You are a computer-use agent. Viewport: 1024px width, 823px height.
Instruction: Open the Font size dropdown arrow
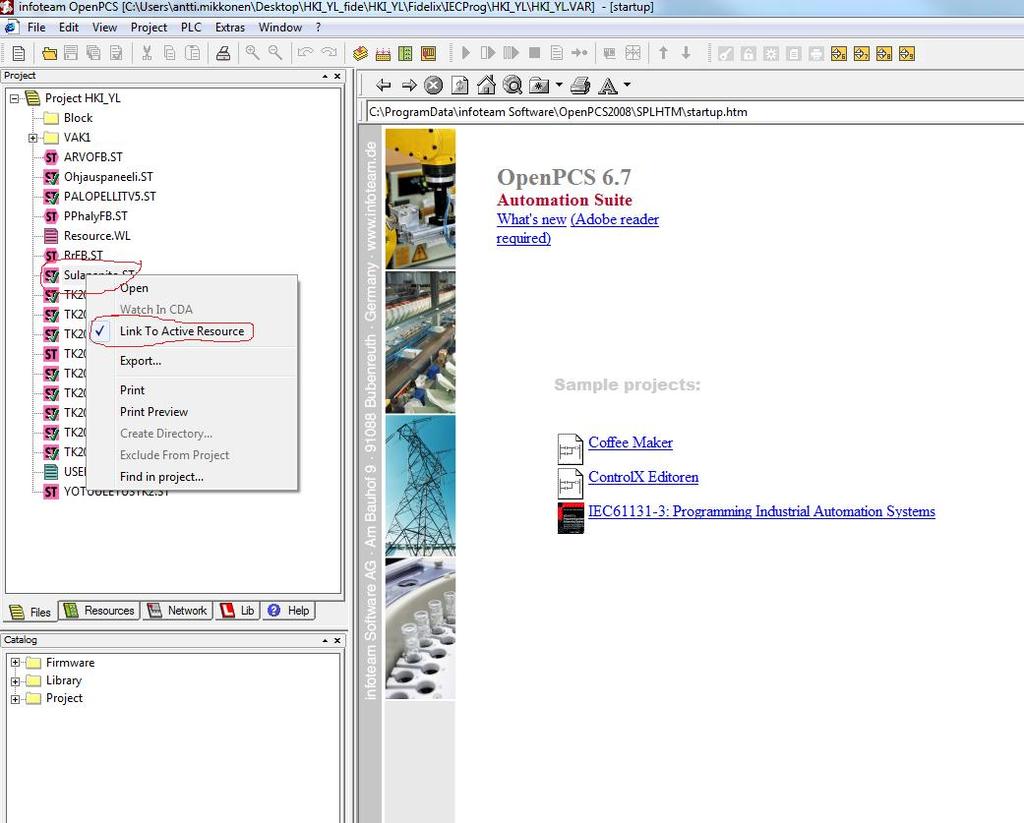pos(627,85)
